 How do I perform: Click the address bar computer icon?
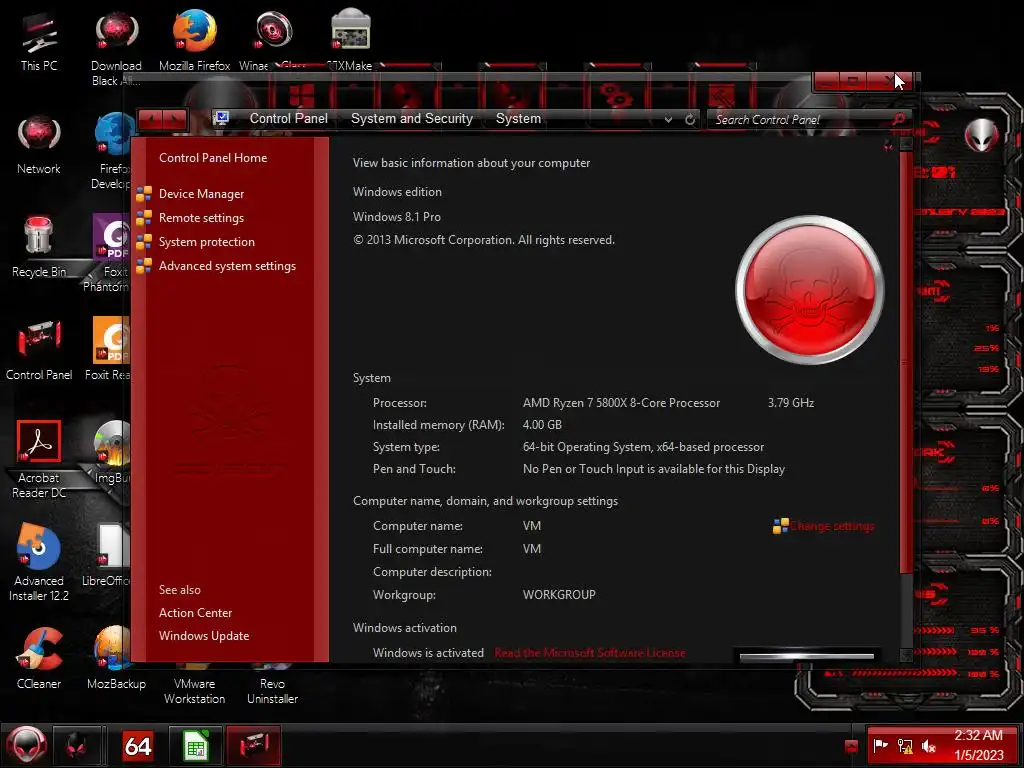point(221,118)
